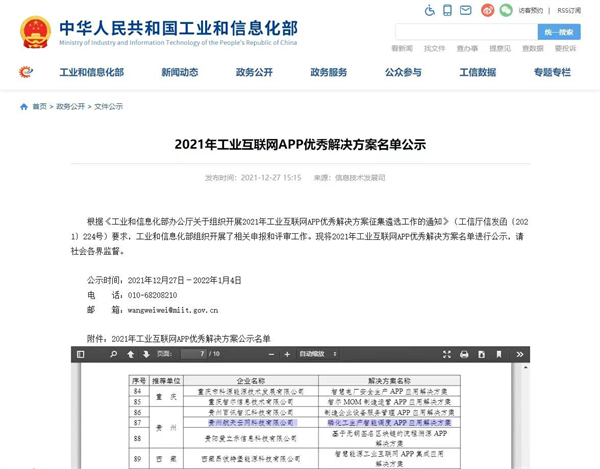Click the highlighted company cell in row 87
Screen dimensions: 600x469
coord(251,423)
